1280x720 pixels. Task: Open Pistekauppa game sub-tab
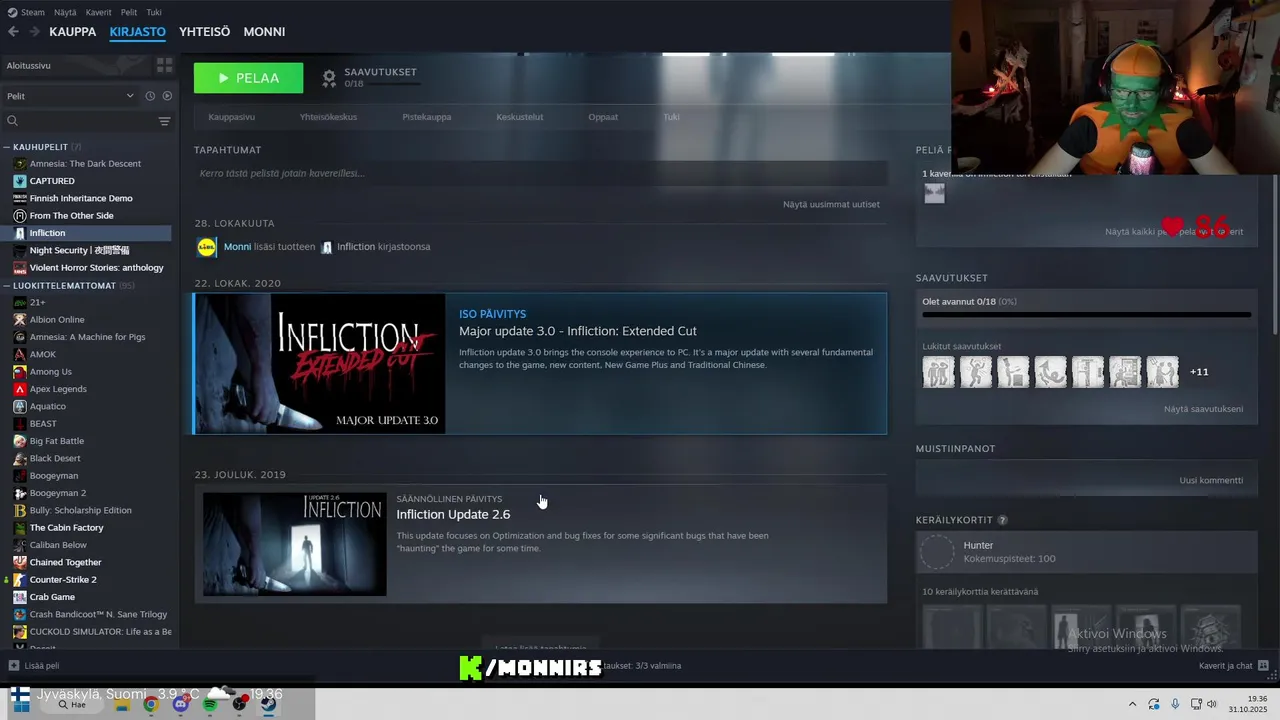coord(427,117)
